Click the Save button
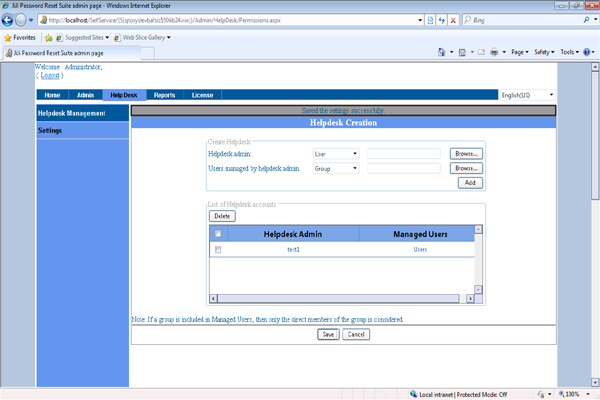The width and height of the screenshot is (600, 400). click(328, 335)
